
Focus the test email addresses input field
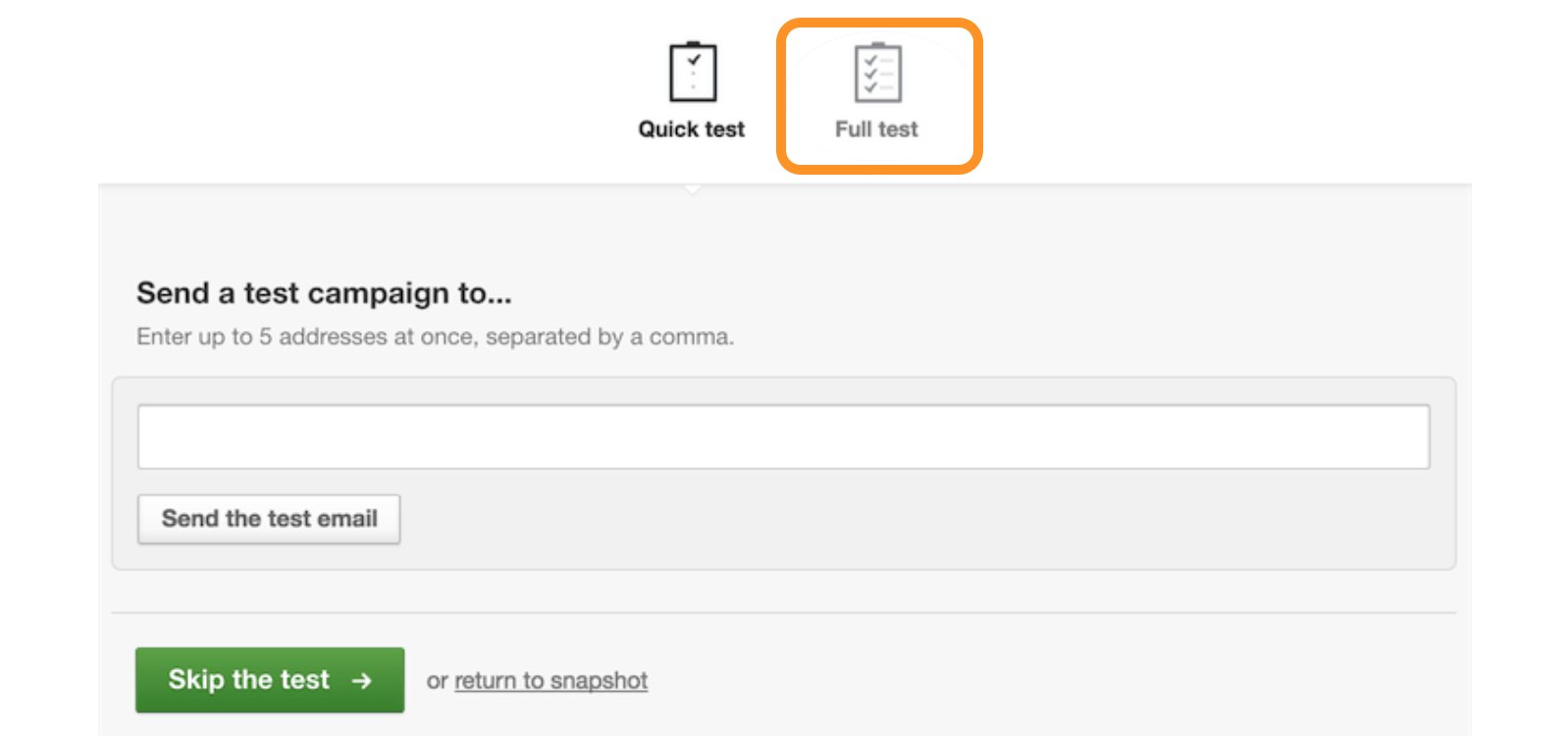pyautogui.click(x=783, y=437)
